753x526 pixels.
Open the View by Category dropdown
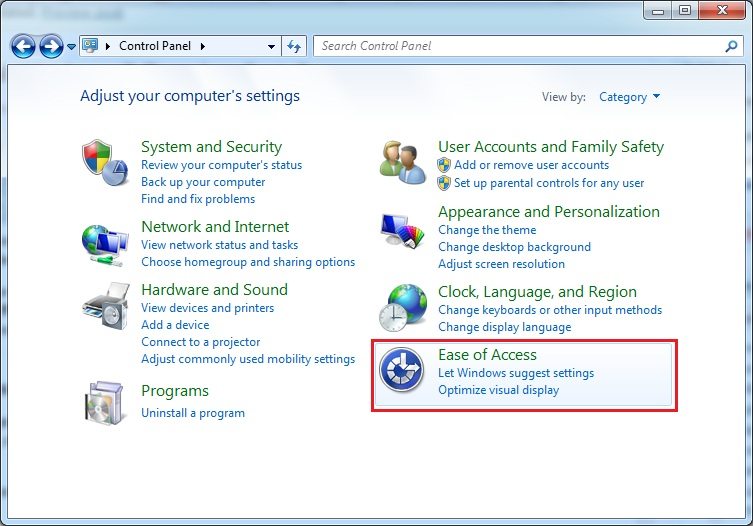click(x=630, y=97)
